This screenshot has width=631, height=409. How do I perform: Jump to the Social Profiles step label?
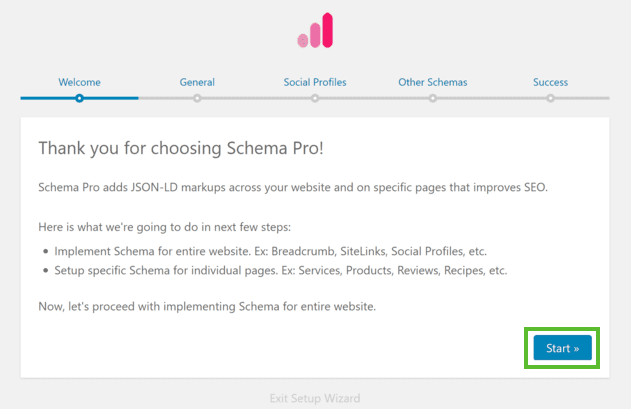[x=315, y=82]
